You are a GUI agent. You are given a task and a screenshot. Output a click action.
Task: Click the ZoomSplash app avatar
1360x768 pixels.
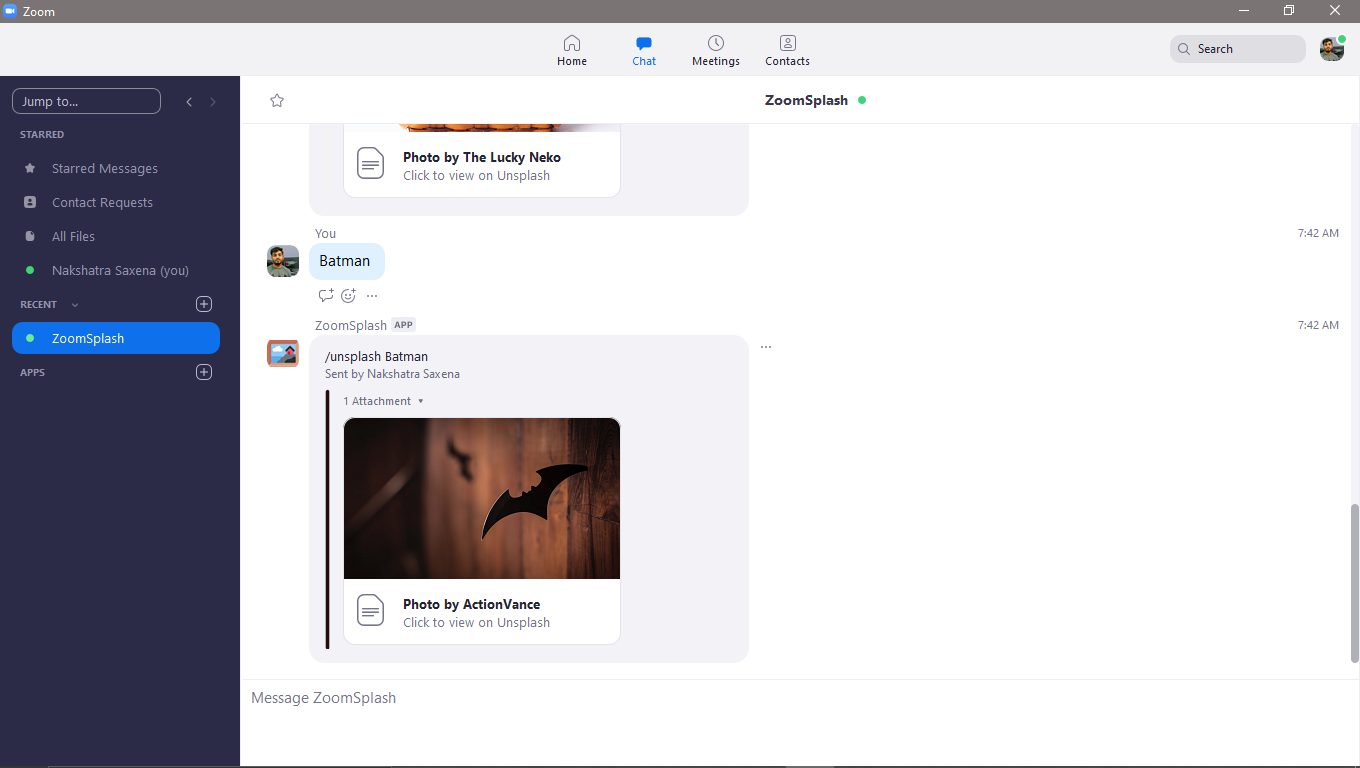283,353
